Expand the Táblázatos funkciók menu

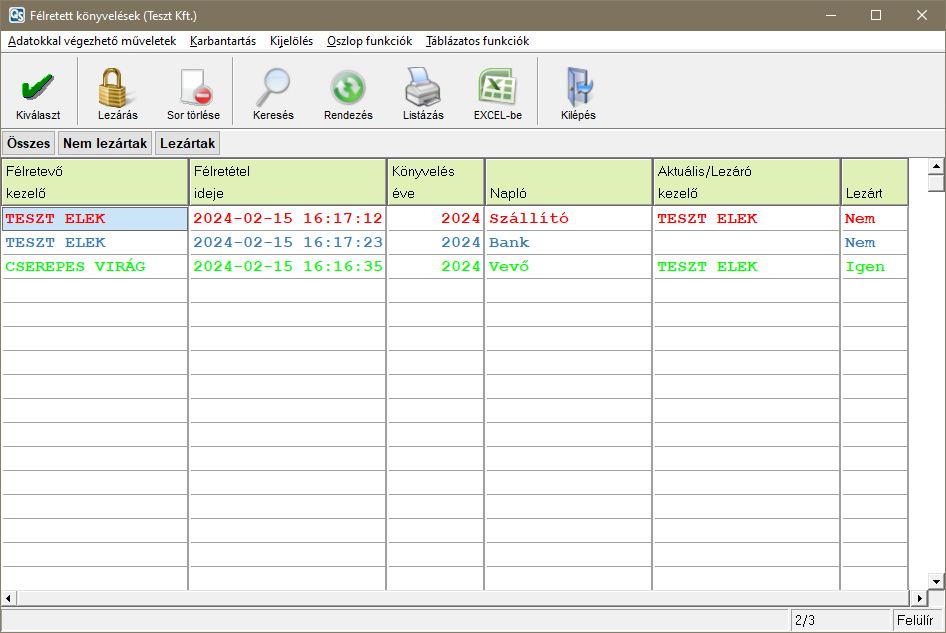pyautogui.click(x=477, y=41)
